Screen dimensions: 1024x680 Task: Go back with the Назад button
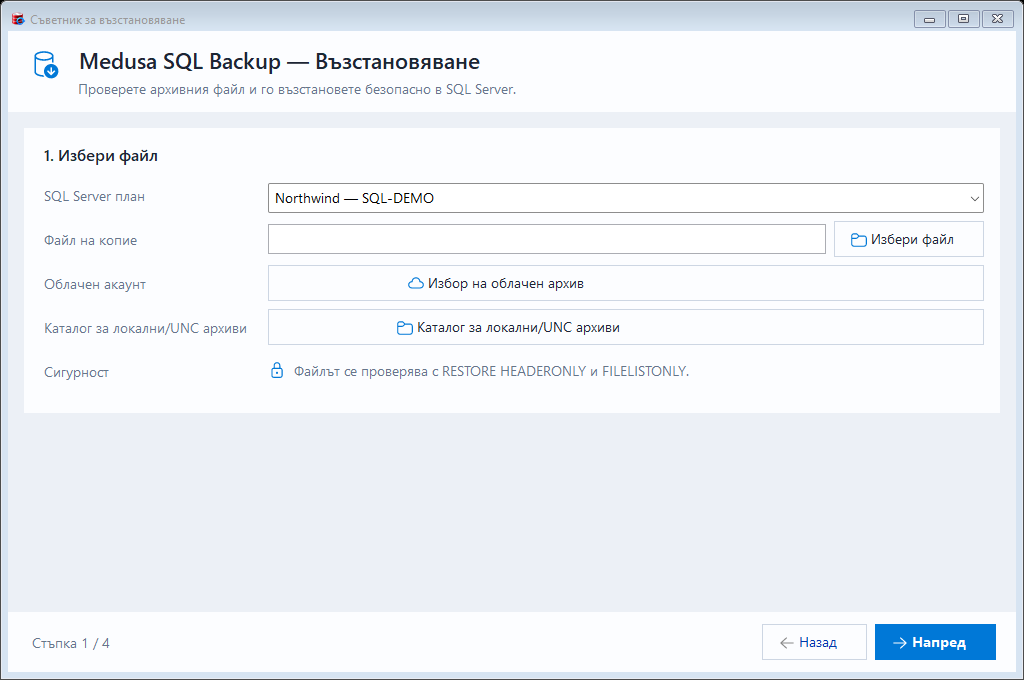pos(814,642)
